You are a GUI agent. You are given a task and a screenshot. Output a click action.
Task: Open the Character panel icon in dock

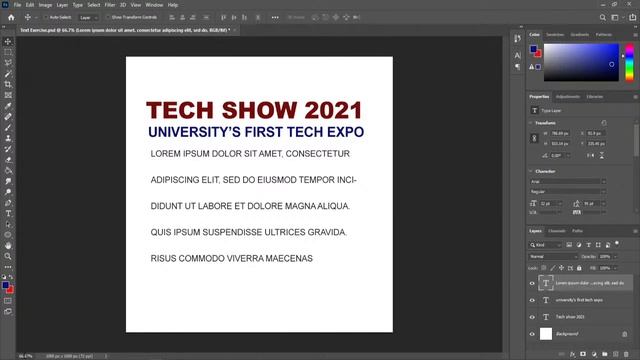517,55
